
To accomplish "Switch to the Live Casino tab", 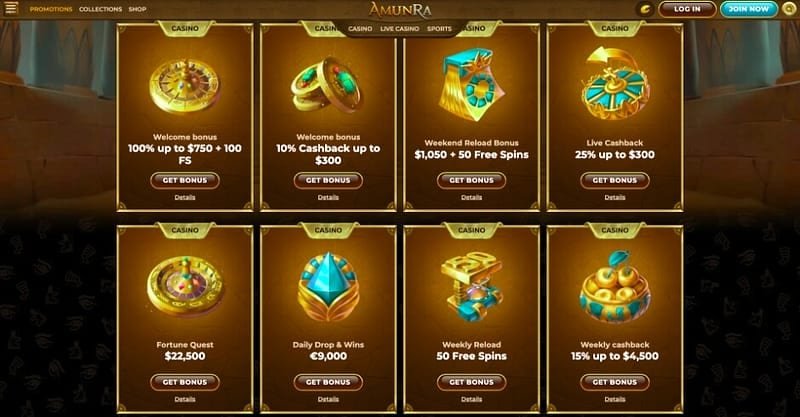I will pos(399,29).
